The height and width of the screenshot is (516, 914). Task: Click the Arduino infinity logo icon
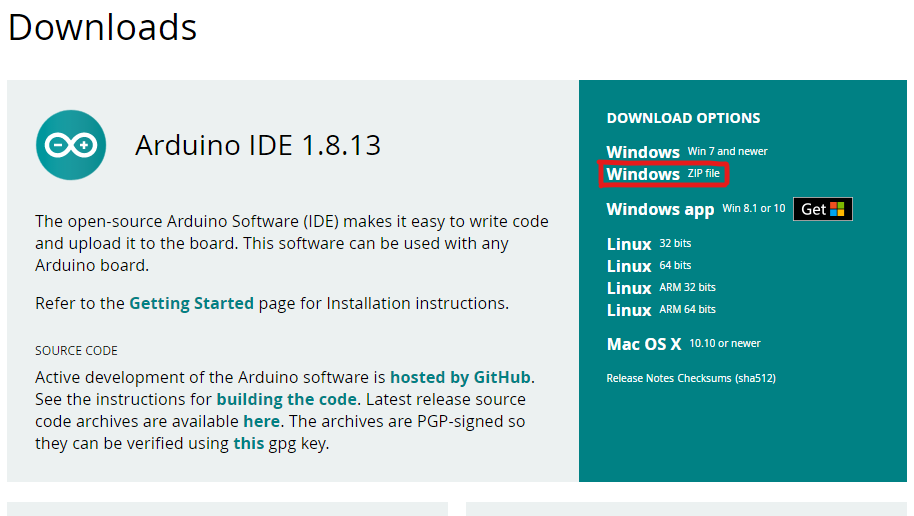(x=71, y=145)
